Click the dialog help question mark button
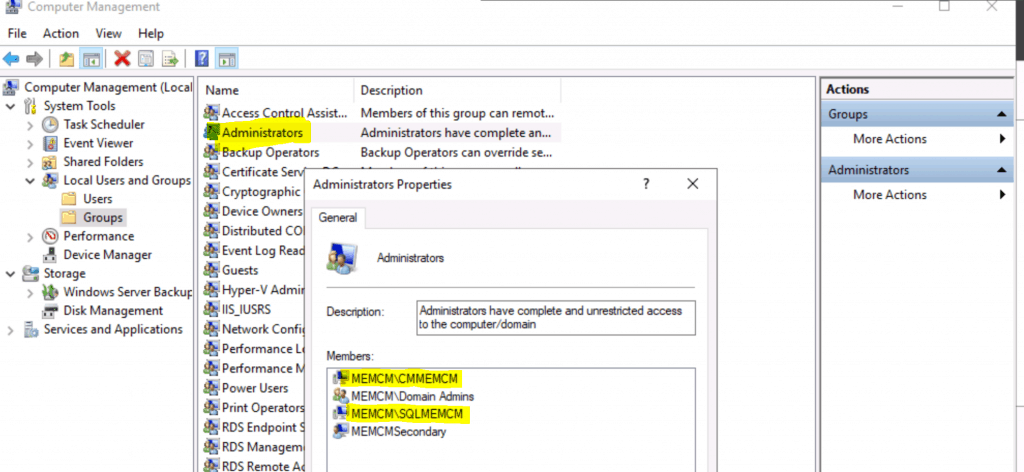The height and width of the screenshot is (472, 1024). pyautogui.click(x=646, y=185)
